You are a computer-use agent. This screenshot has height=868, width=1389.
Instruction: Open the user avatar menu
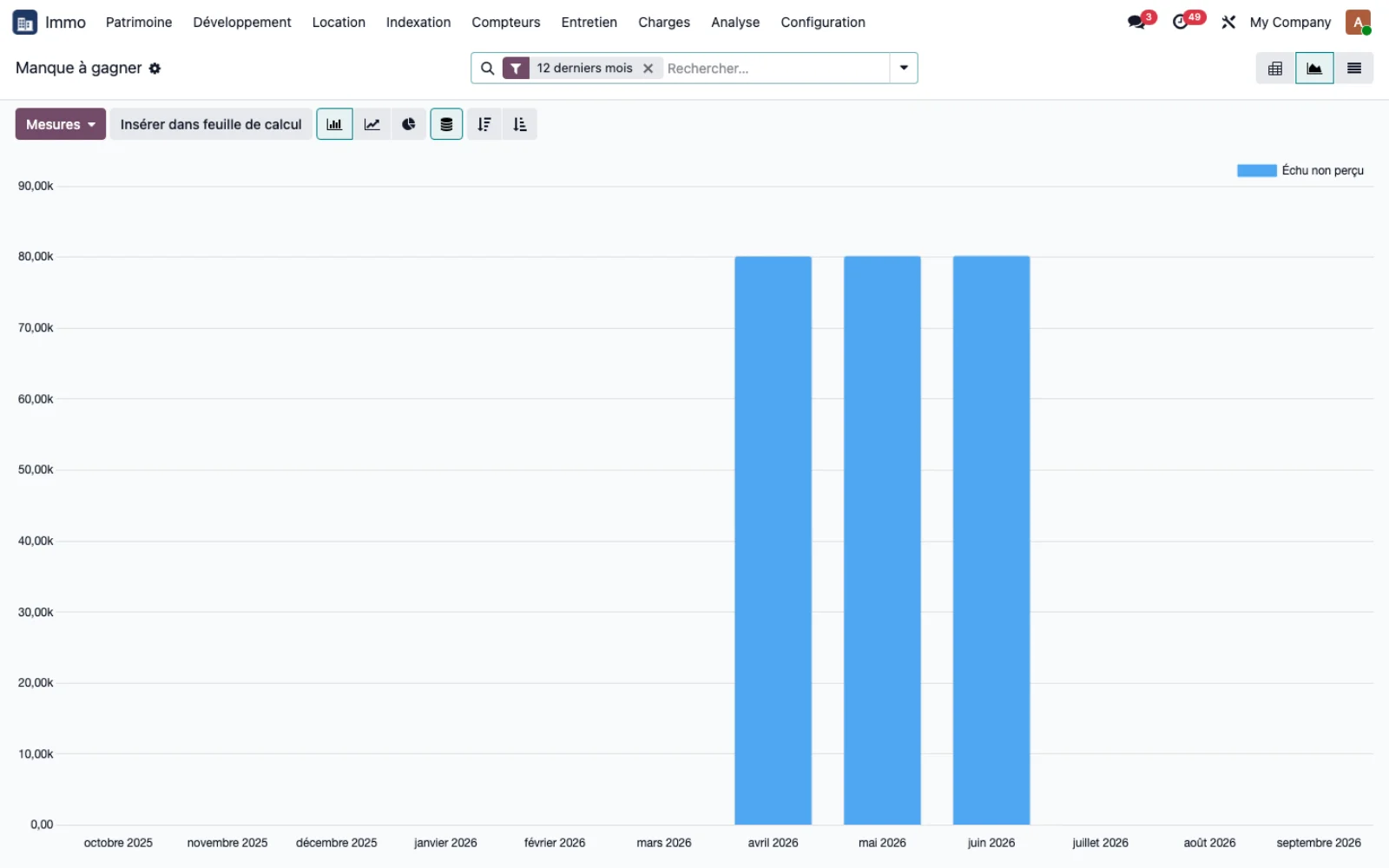[x=1358, y=23]
